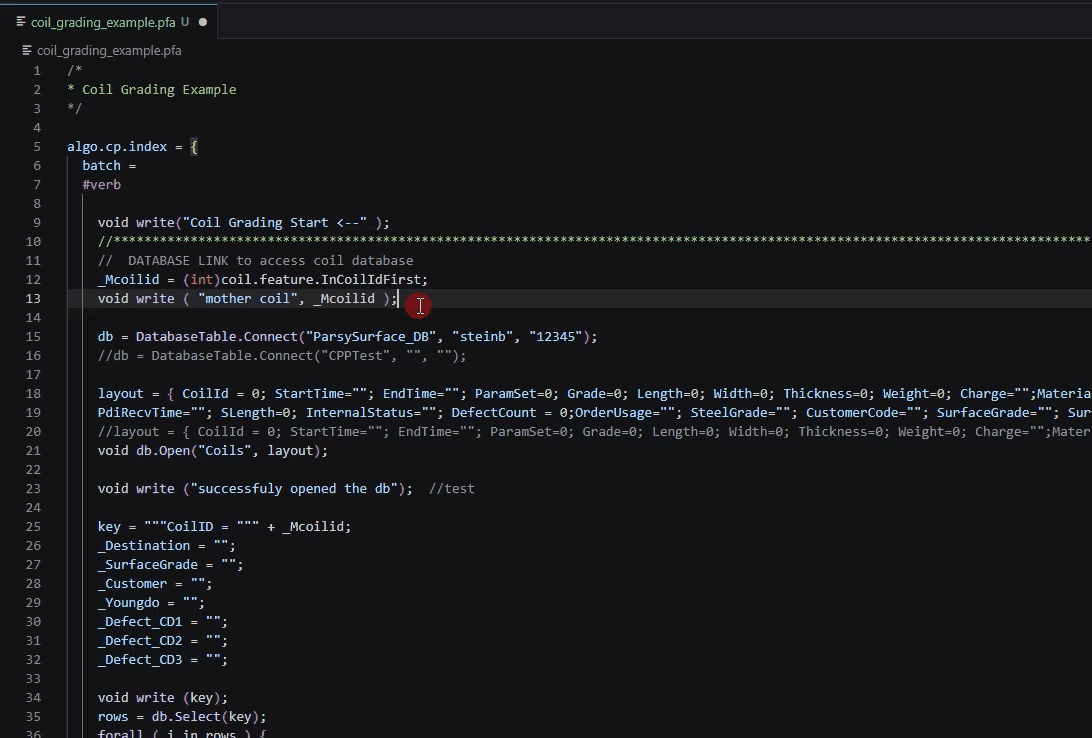Click the "//test" comment
1092x738 pixels.
tap(452, 489)
